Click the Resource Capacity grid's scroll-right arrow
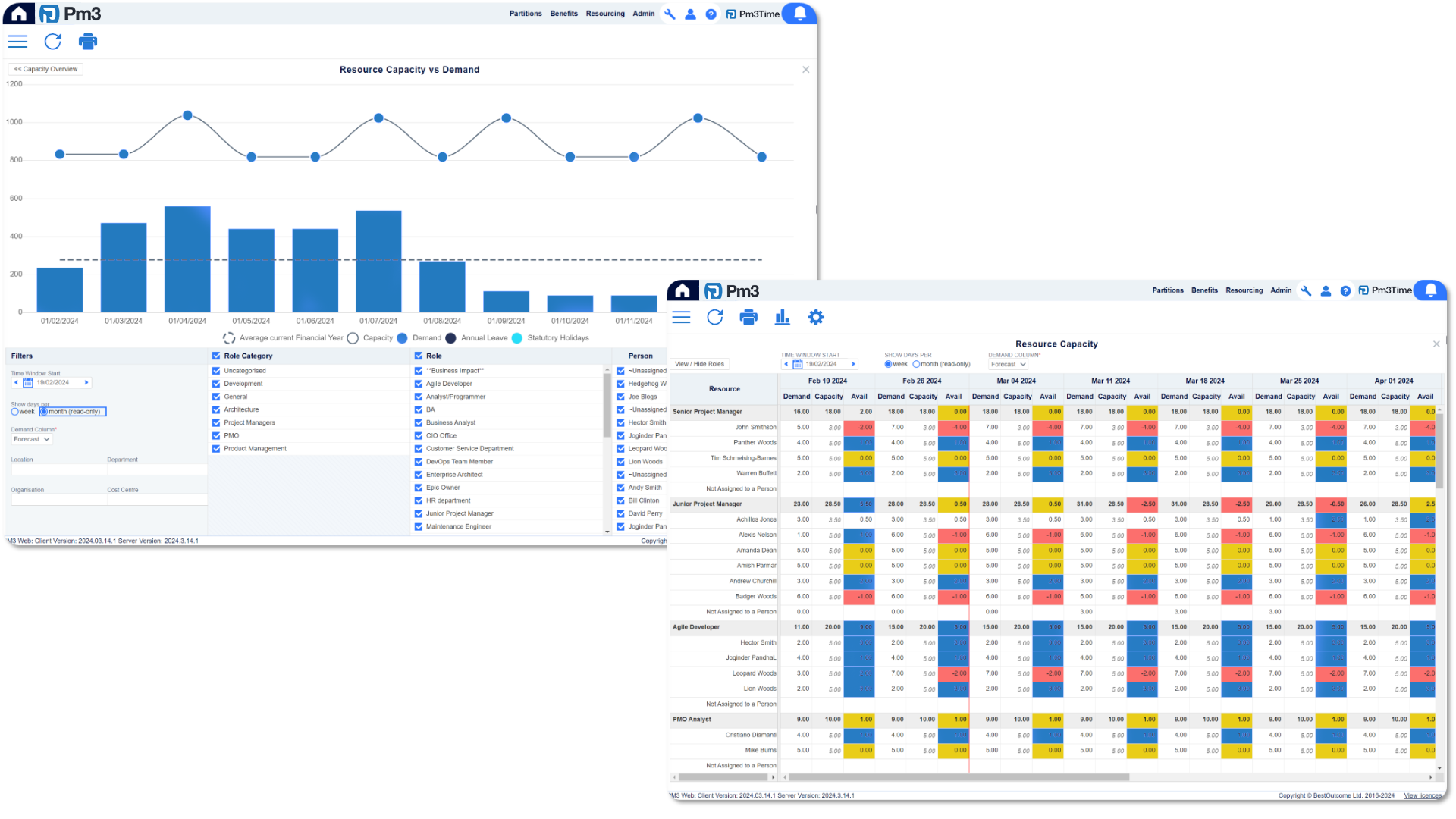Viewport: 1456px width, 819px height. [x=1431, y=777]
